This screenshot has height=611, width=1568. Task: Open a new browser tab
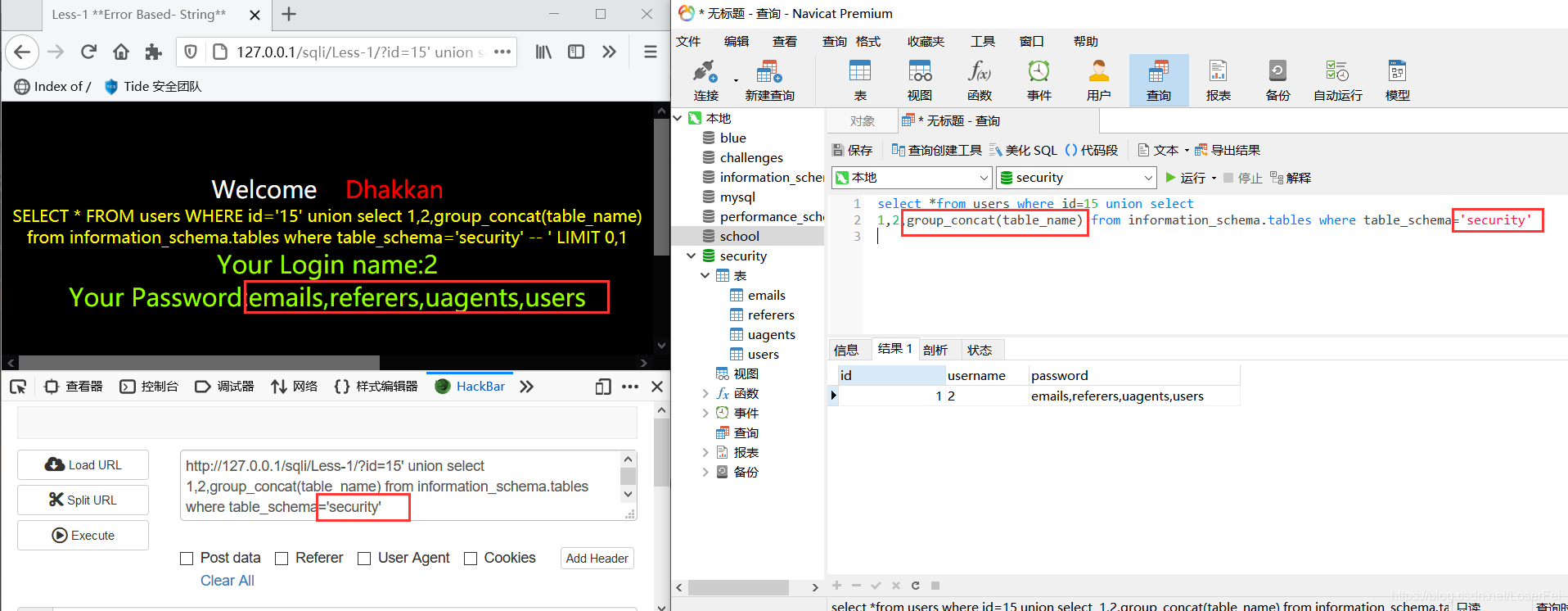pyautogui.click(x=289, y=14)
